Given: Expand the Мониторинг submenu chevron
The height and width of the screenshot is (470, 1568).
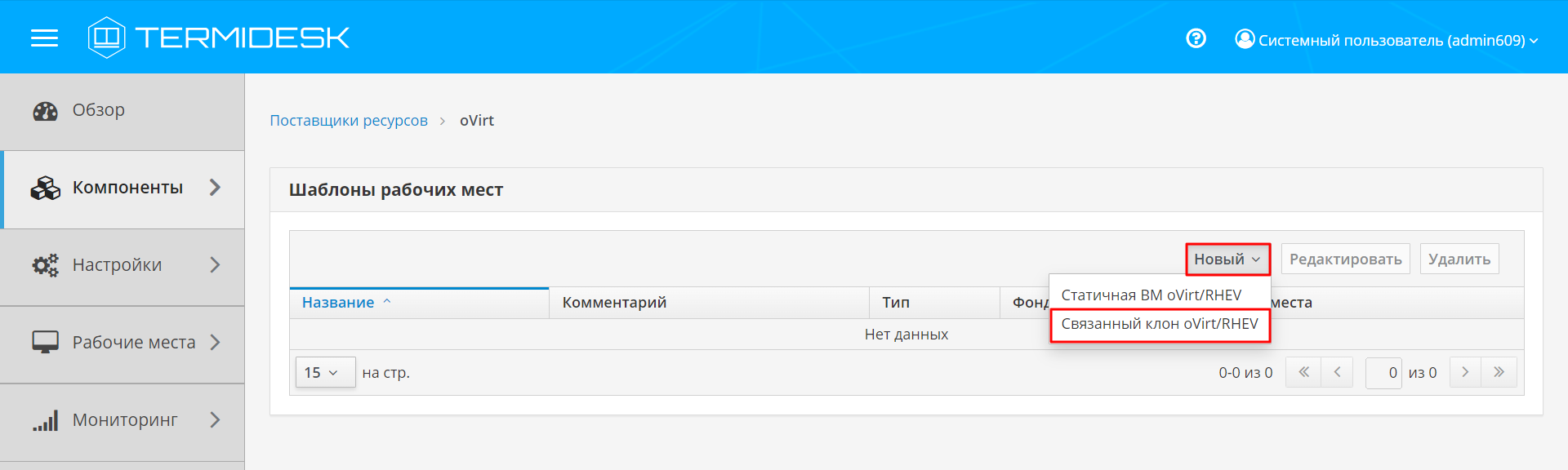Looking at the screenshot, I should (x=215, y=420).
